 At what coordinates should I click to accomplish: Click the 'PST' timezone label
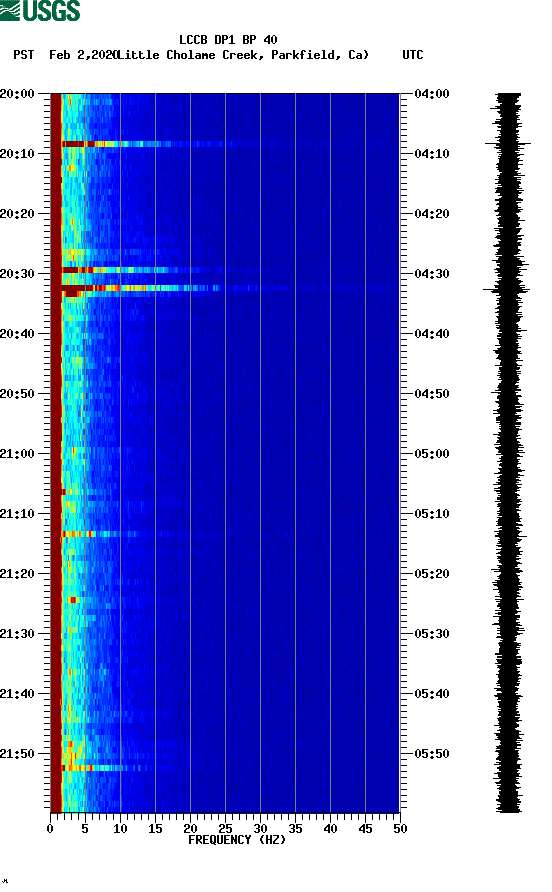point(24,55)
